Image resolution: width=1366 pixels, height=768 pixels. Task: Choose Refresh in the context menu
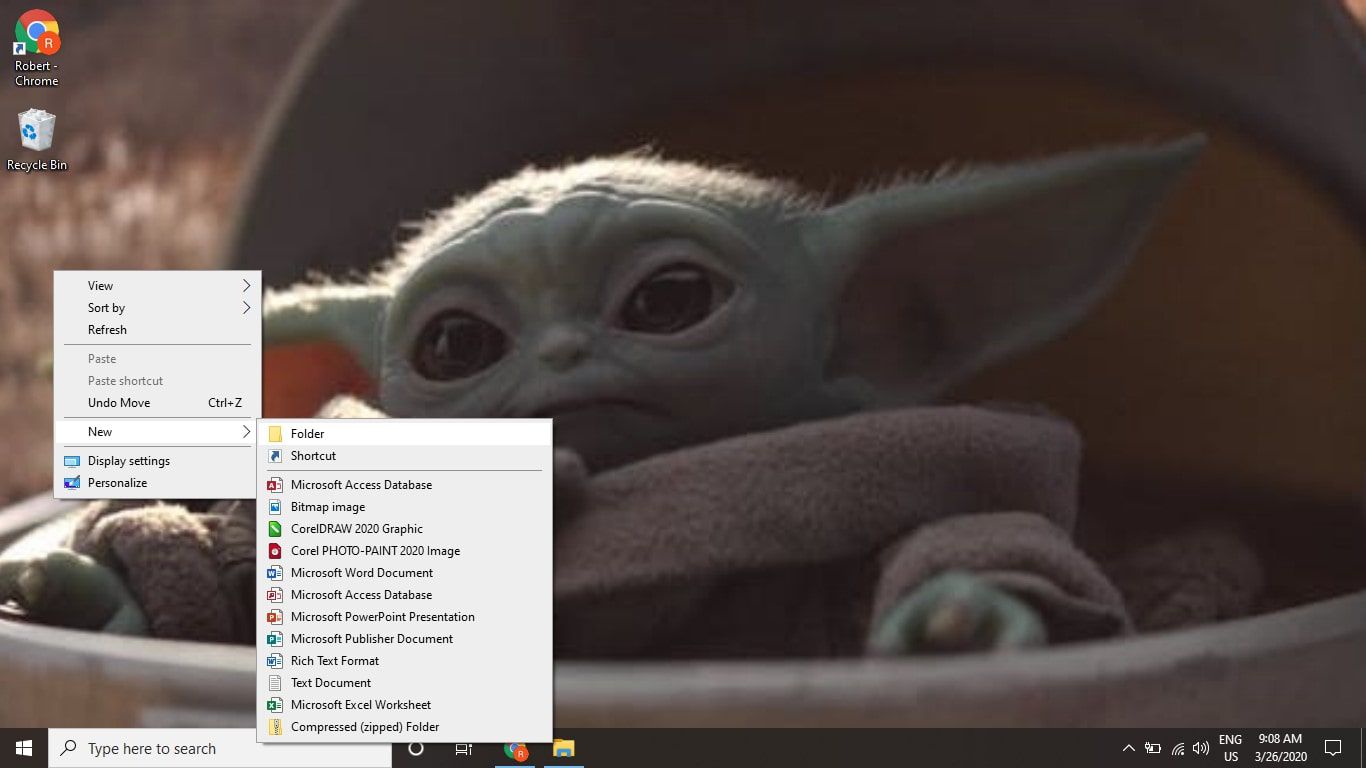click(108, 330)
